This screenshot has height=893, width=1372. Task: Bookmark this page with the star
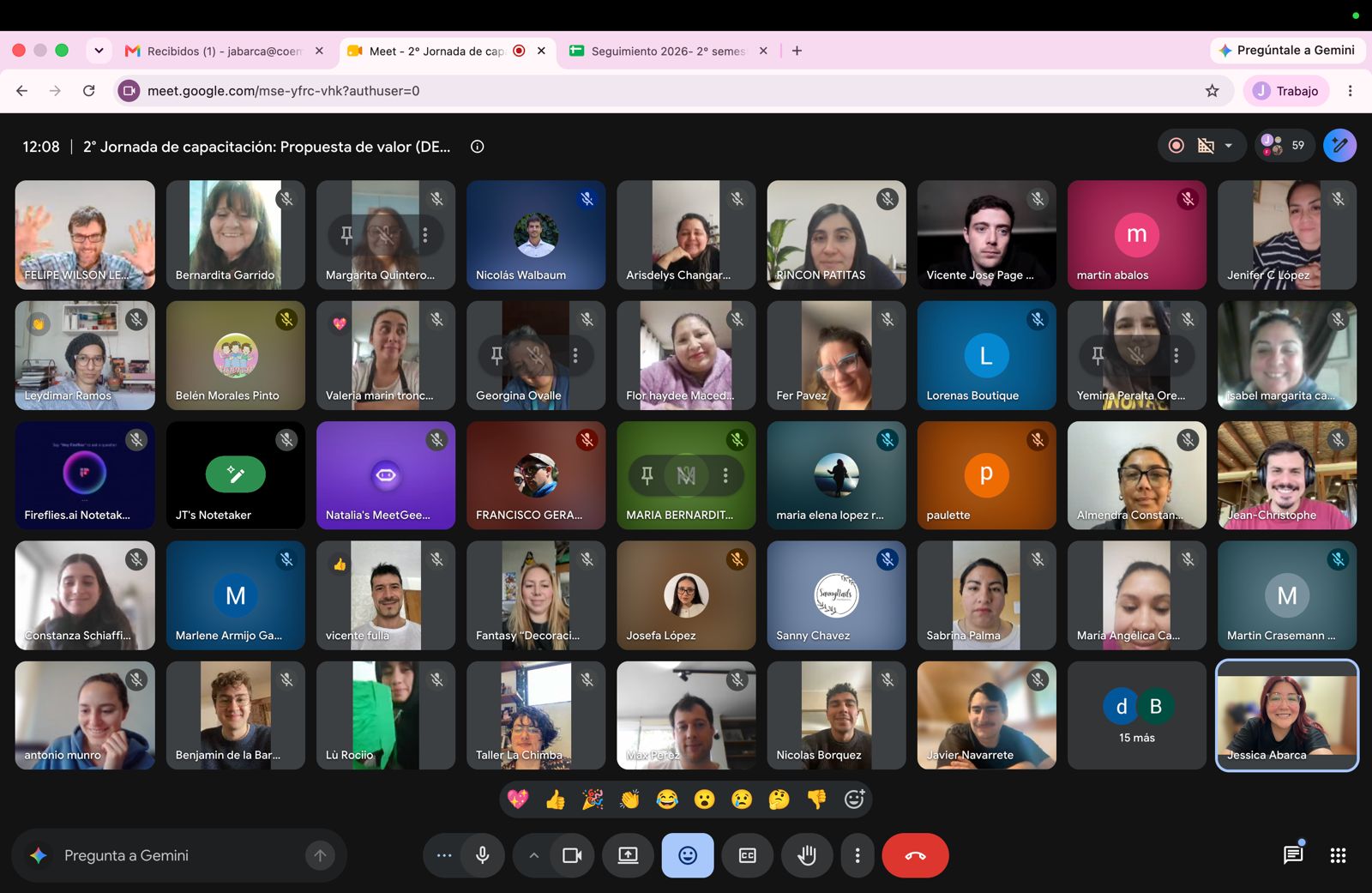click(1213, 91)
